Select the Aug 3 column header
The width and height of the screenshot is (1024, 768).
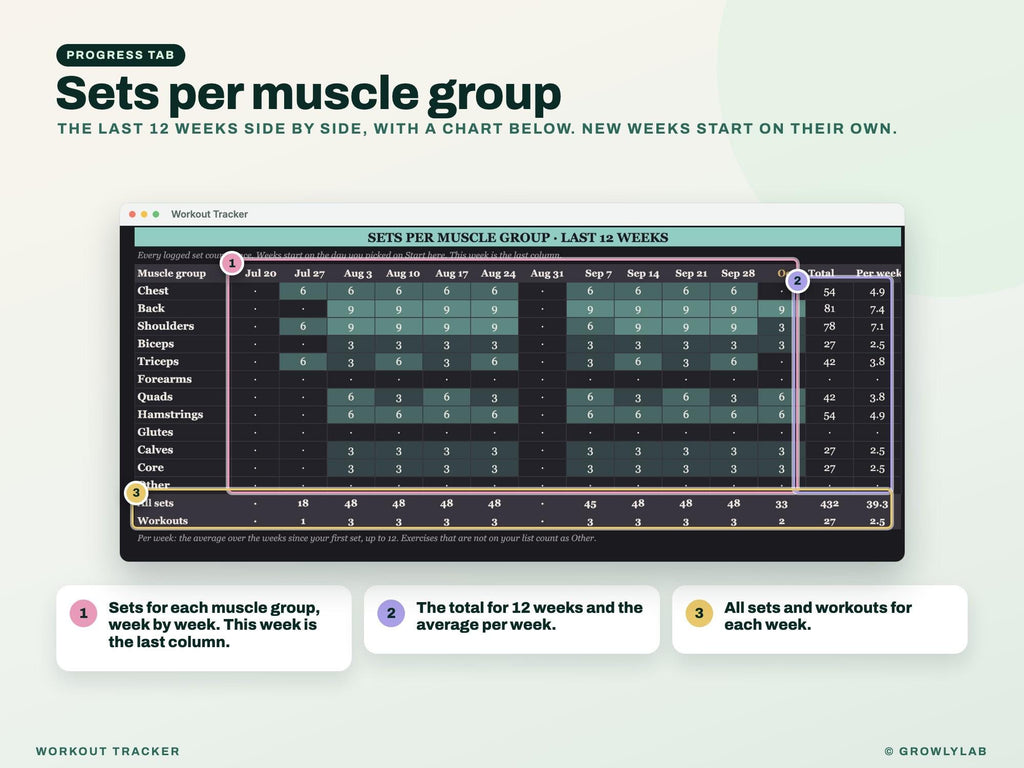[357, 273]
